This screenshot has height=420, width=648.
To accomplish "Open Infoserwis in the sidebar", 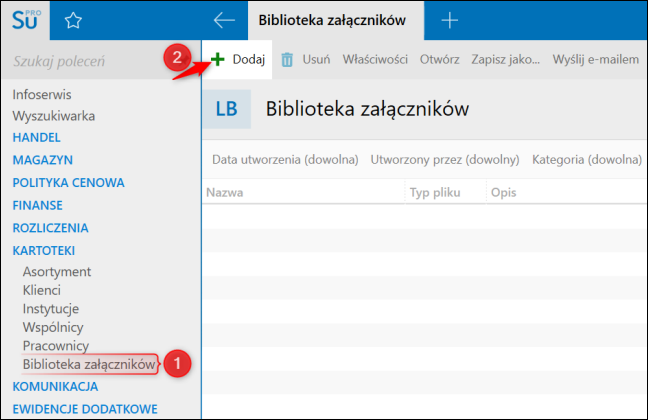I will [42, 95].
